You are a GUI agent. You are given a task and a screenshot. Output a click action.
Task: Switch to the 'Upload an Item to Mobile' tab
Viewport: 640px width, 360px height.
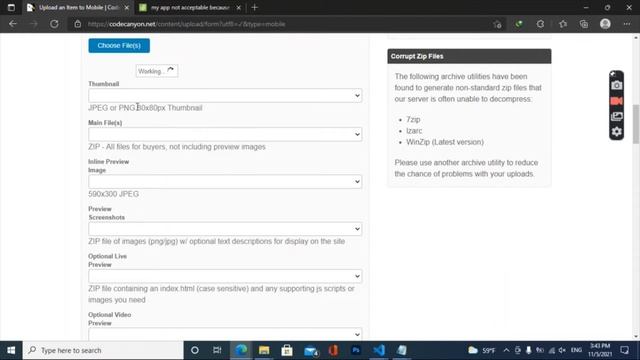78,7
